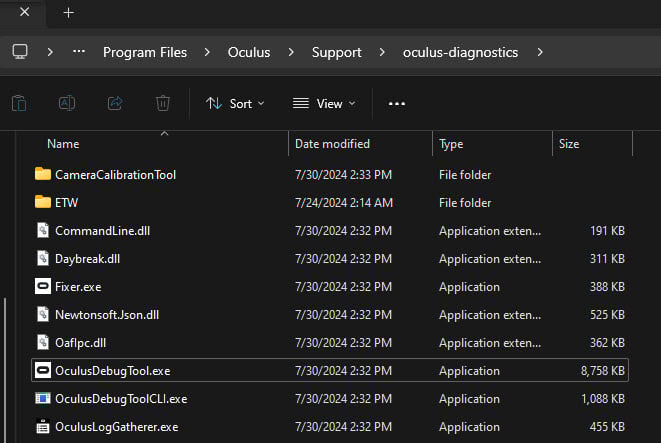Image resolution: width=661 pixels, height=443 pixels.
Task: Select the Newtonsoft.Json.dll file name
Action: pyautogui.click(x=107, y=315)
